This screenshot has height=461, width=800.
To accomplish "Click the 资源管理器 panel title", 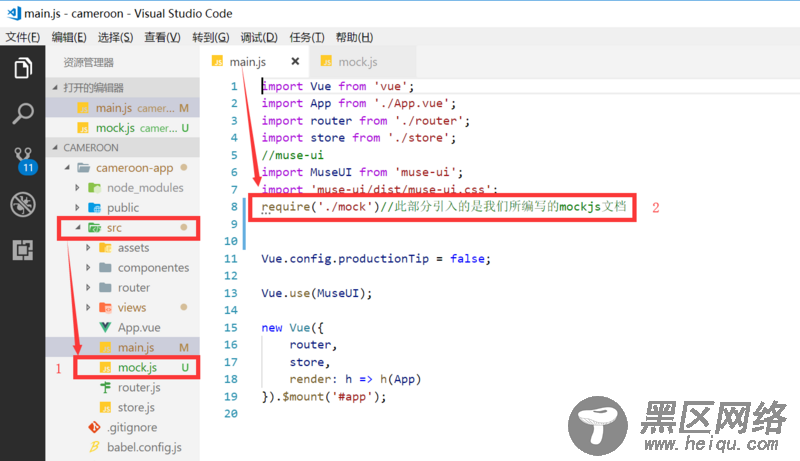I will click(88, 62).
